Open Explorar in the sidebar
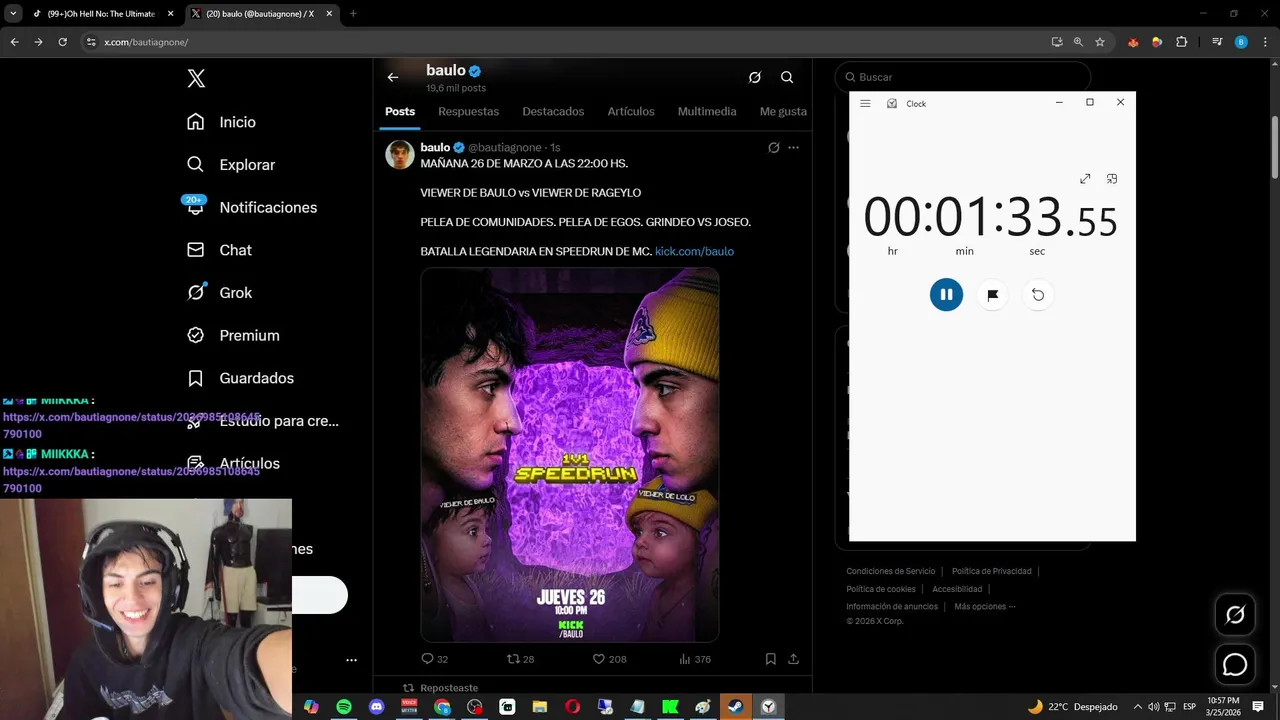 click(230, 165)
